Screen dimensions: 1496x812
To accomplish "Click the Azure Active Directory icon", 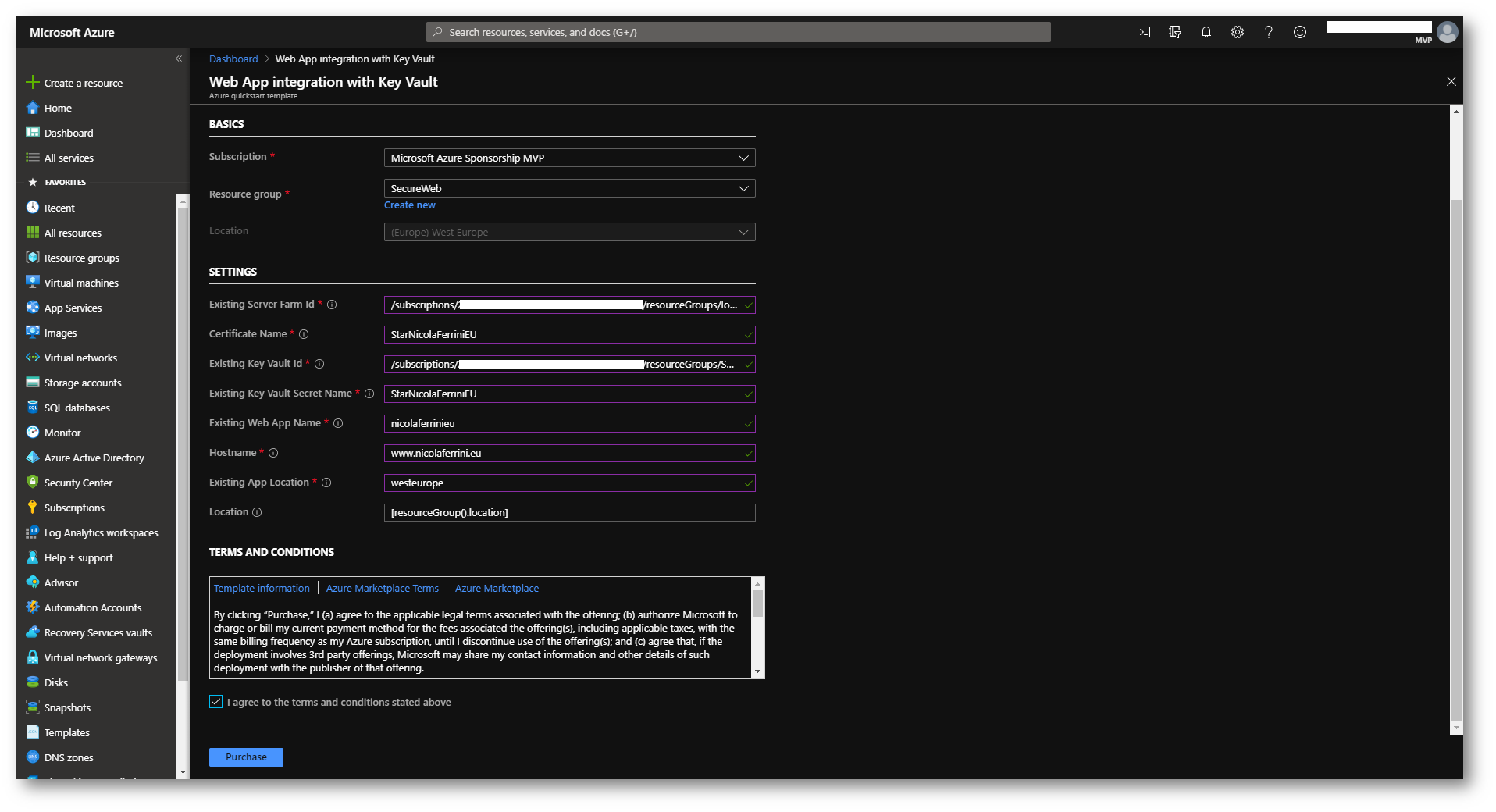I will click(x=32, y=458).
